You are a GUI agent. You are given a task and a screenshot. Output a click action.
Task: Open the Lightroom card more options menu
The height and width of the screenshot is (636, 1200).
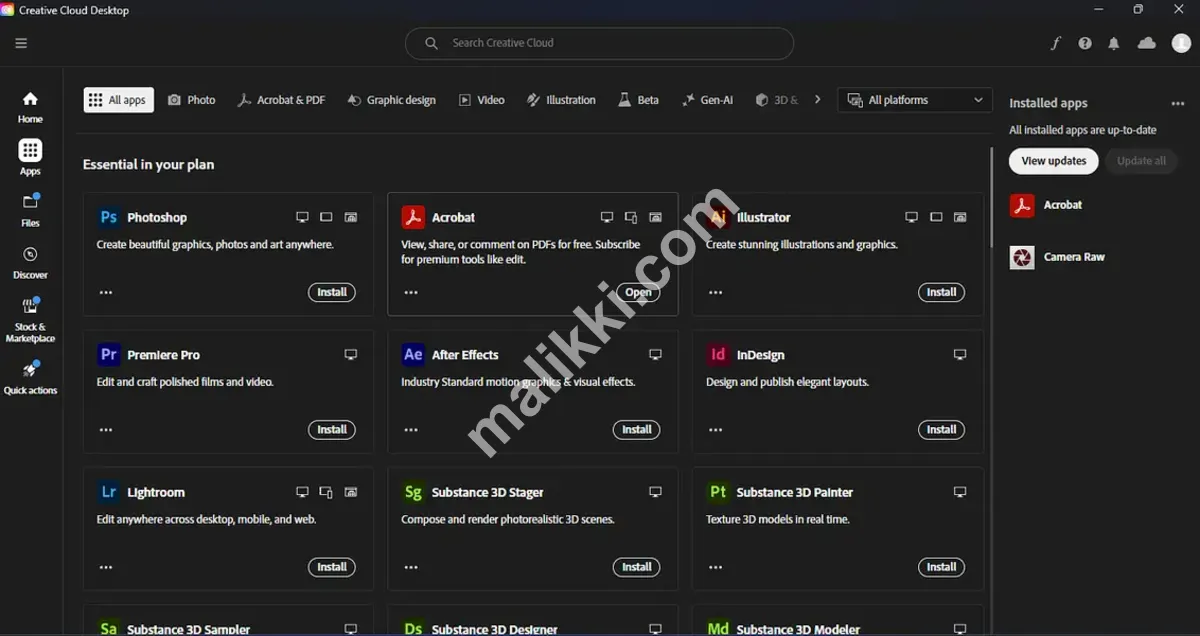tap(106, 567)
